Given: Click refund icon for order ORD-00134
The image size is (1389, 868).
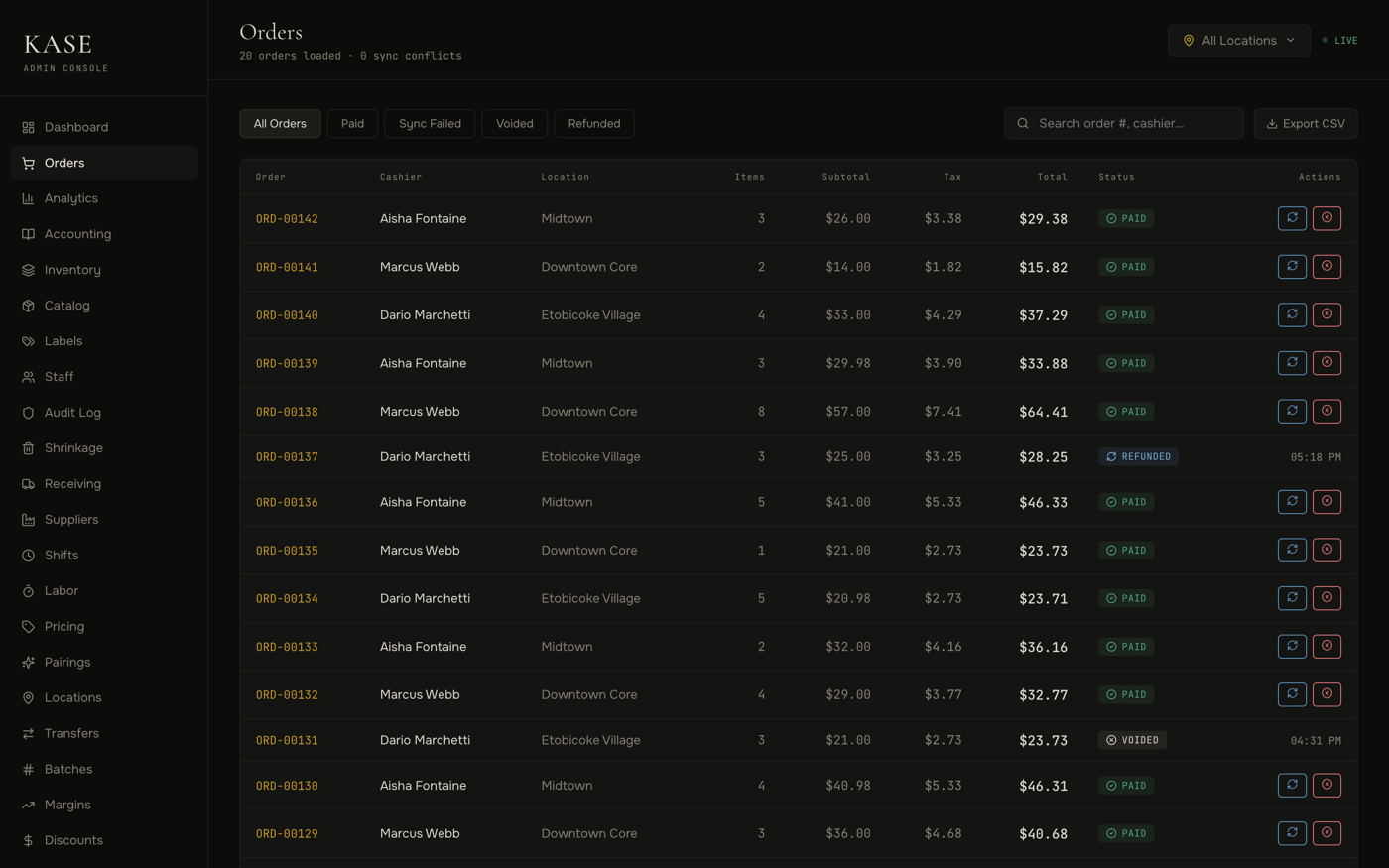Looking at the screenshot, I should click(x=1292, y=598).
